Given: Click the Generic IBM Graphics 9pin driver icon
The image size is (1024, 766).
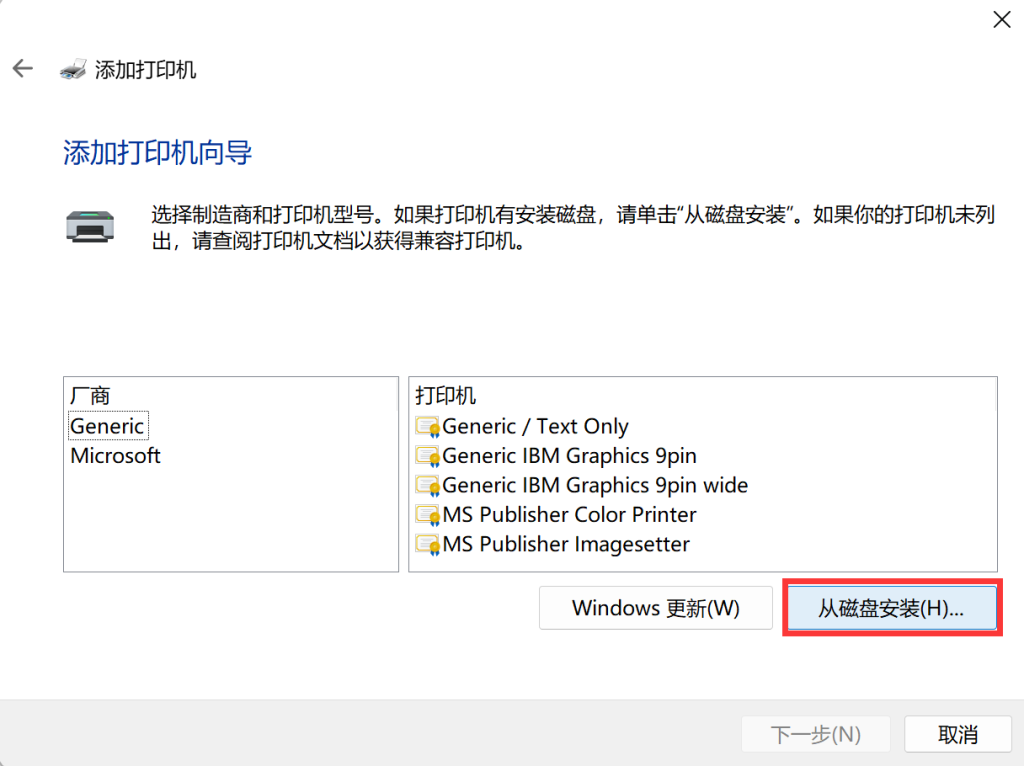Looking at the screenshot, I should 428,457.
